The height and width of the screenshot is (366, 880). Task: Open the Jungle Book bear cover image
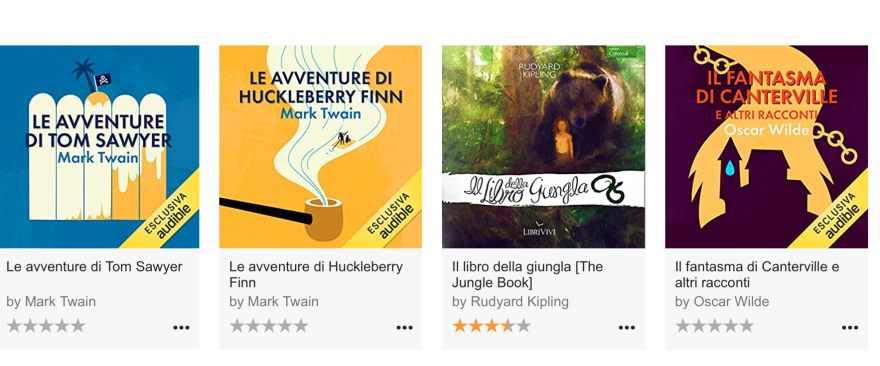[x=543, y=147]
